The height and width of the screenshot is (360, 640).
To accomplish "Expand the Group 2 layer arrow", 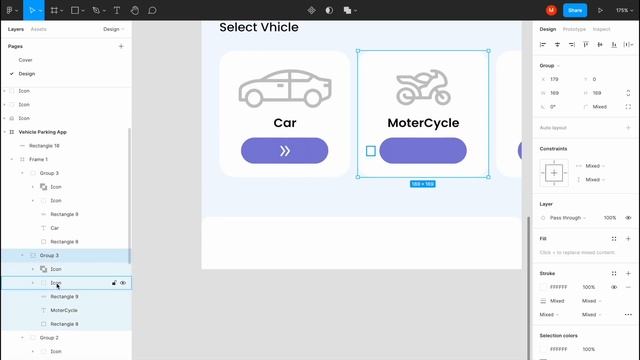I will tap(22, 338).
